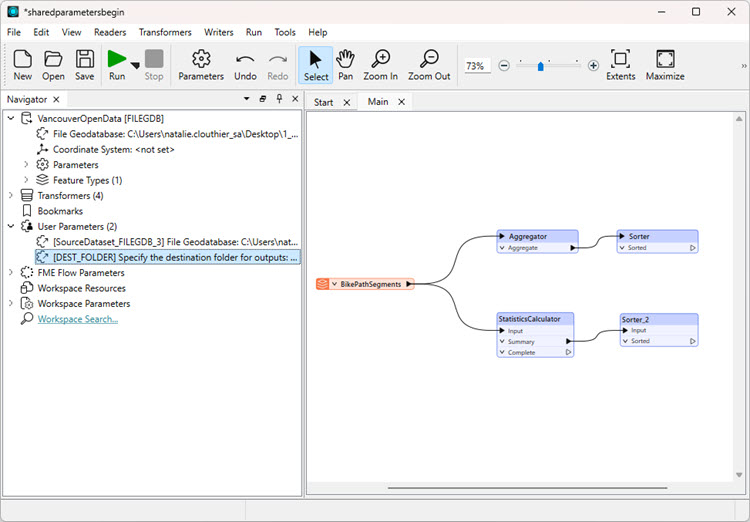Screen dimensions: 750x522
Task: Click the blue zoom slider handle
Action: (x=540, y=67)
